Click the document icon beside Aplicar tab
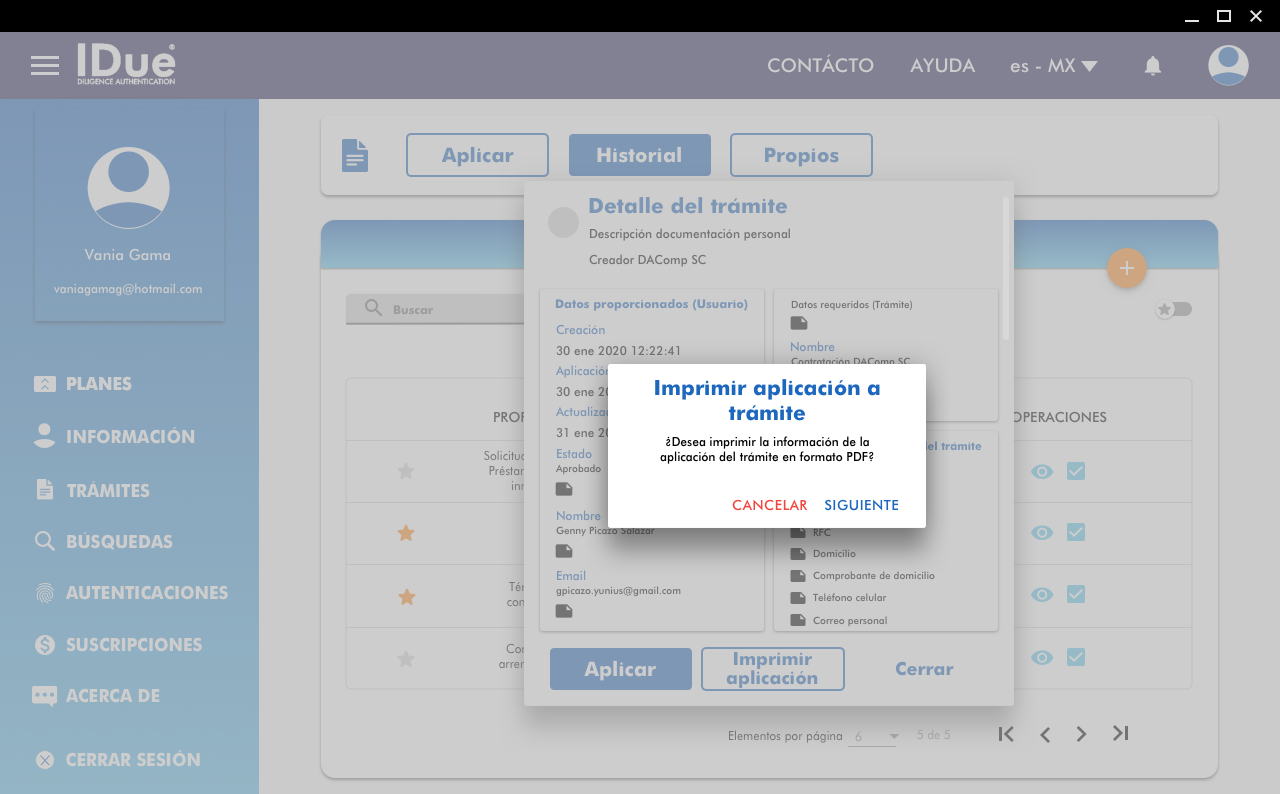Image resolution: width=1280 pixels, height=794 pixels. click(355, 155)
